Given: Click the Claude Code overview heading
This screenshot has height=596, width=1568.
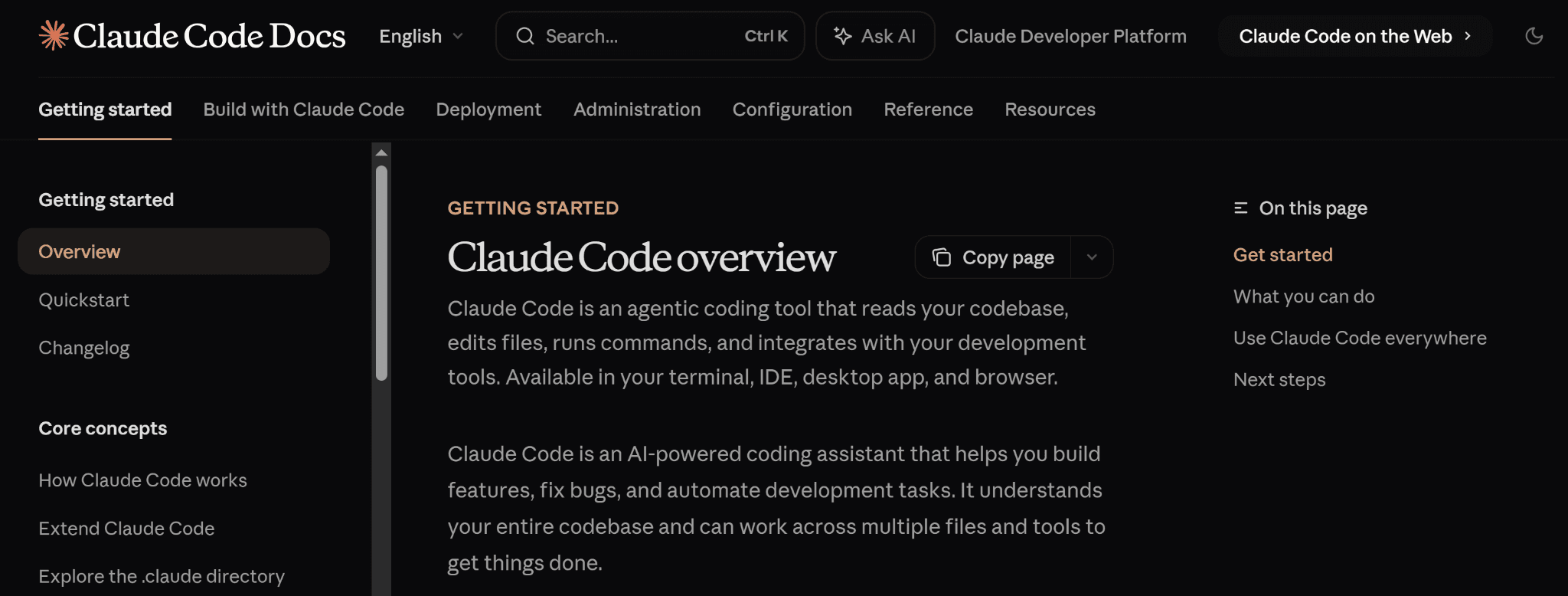Looking at the screenshot, I should 642,257.
